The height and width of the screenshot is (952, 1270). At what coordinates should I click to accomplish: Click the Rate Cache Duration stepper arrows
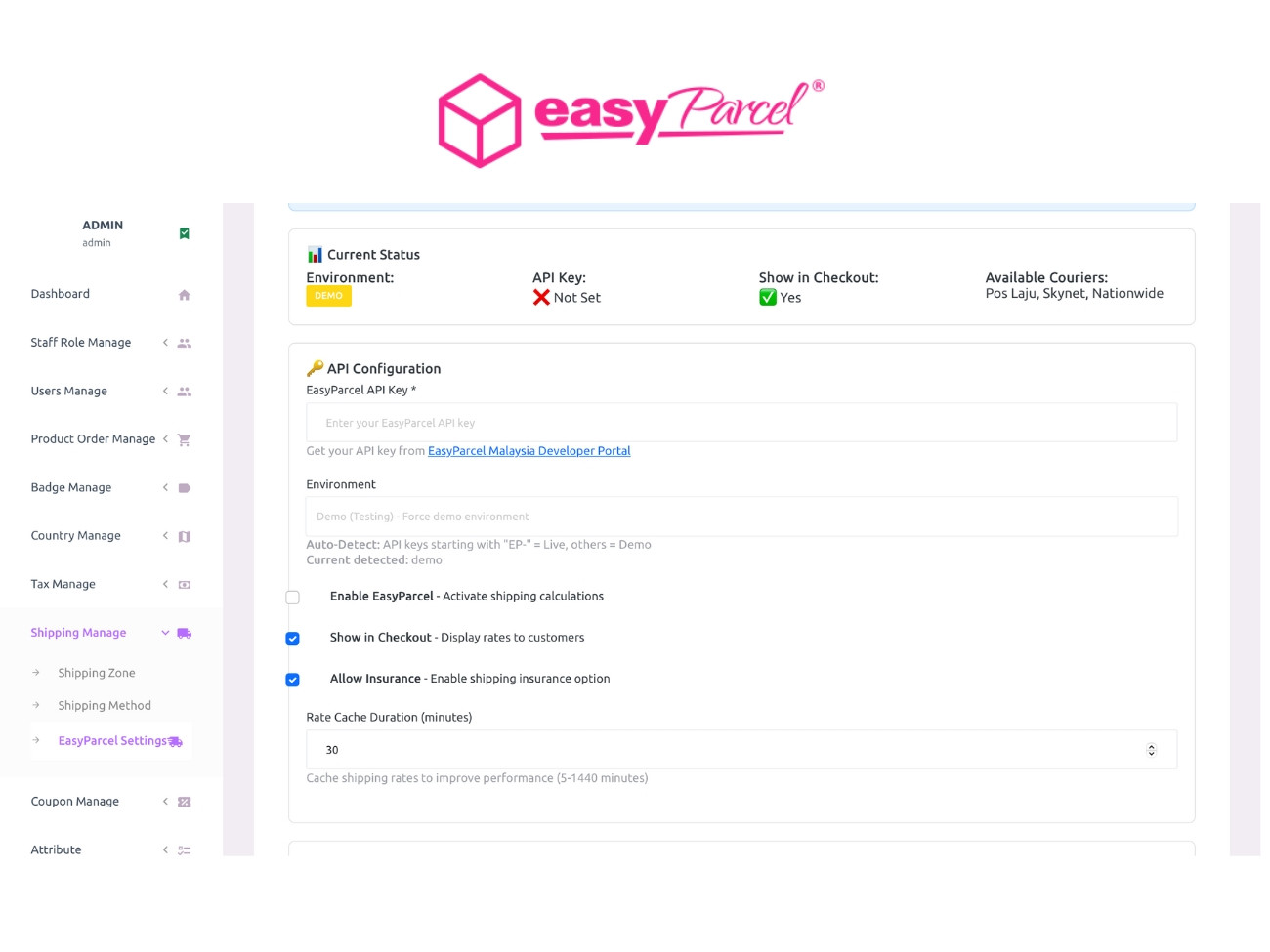(1151, 750)
